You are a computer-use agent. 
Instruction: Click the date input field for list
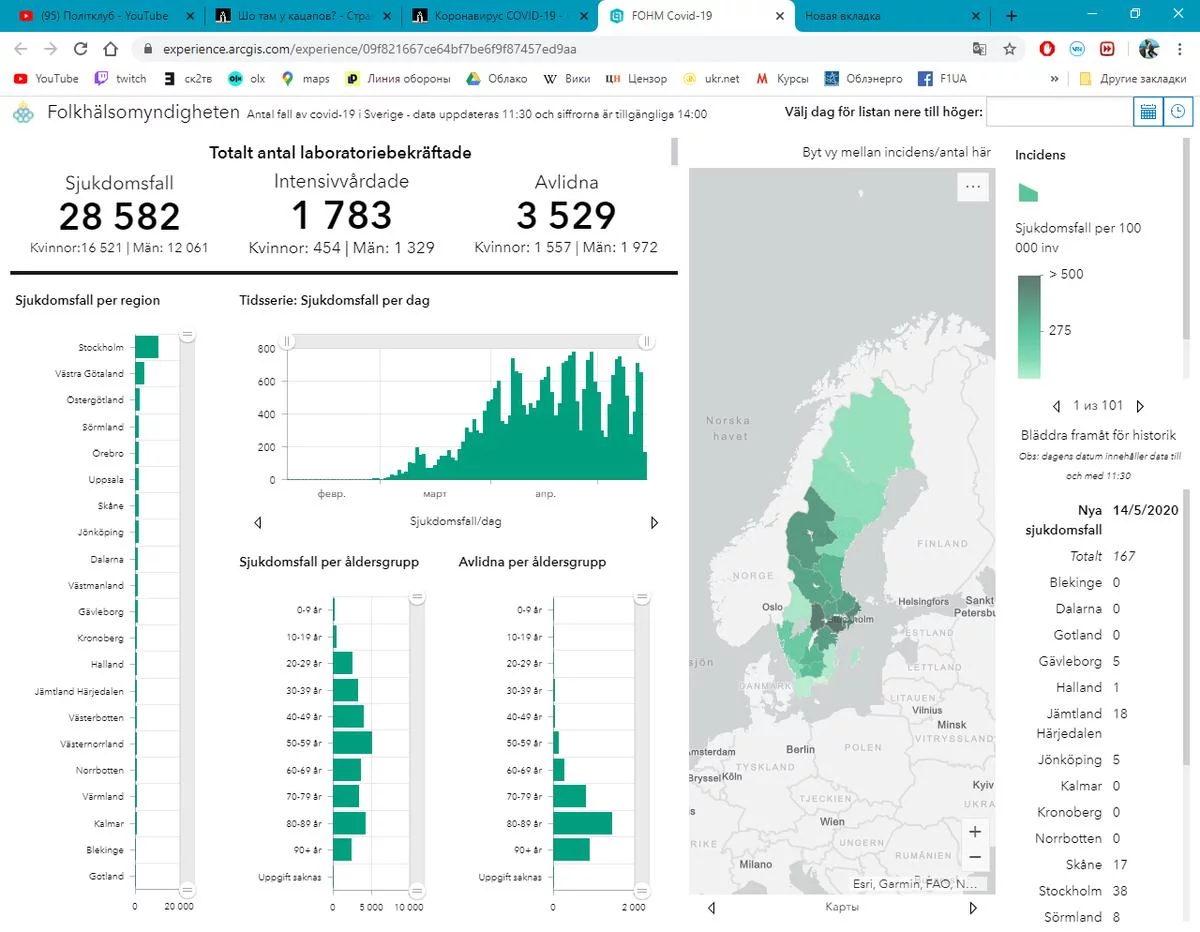point(1059,112)
